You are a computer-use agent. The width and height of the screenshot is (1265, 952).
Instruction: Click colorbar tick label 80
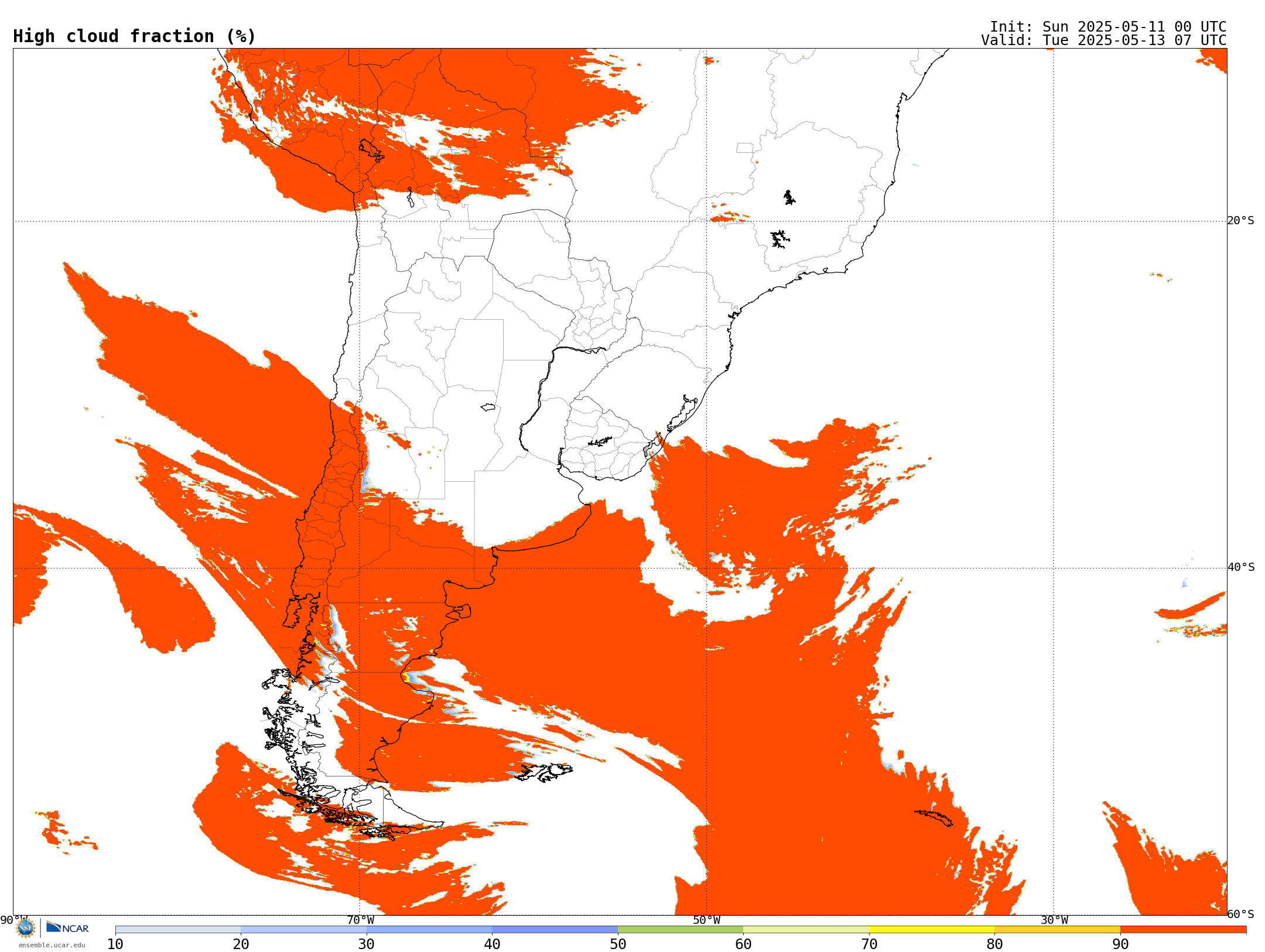(x=994, y=944)
